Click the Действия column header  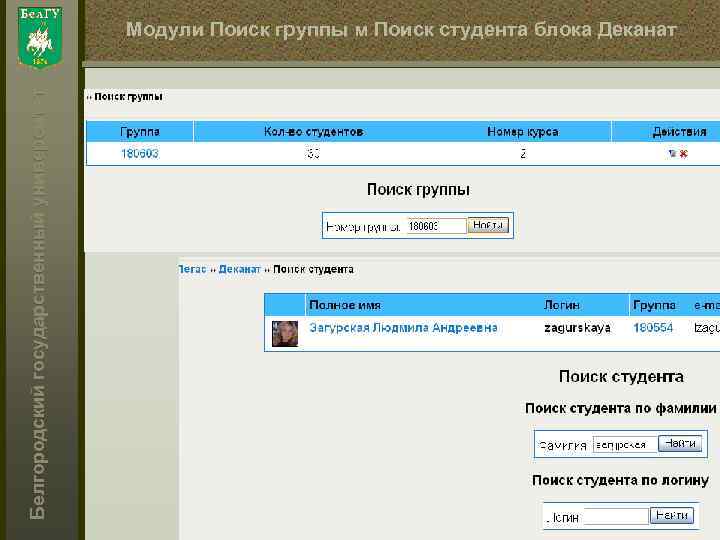pos(679,132)
